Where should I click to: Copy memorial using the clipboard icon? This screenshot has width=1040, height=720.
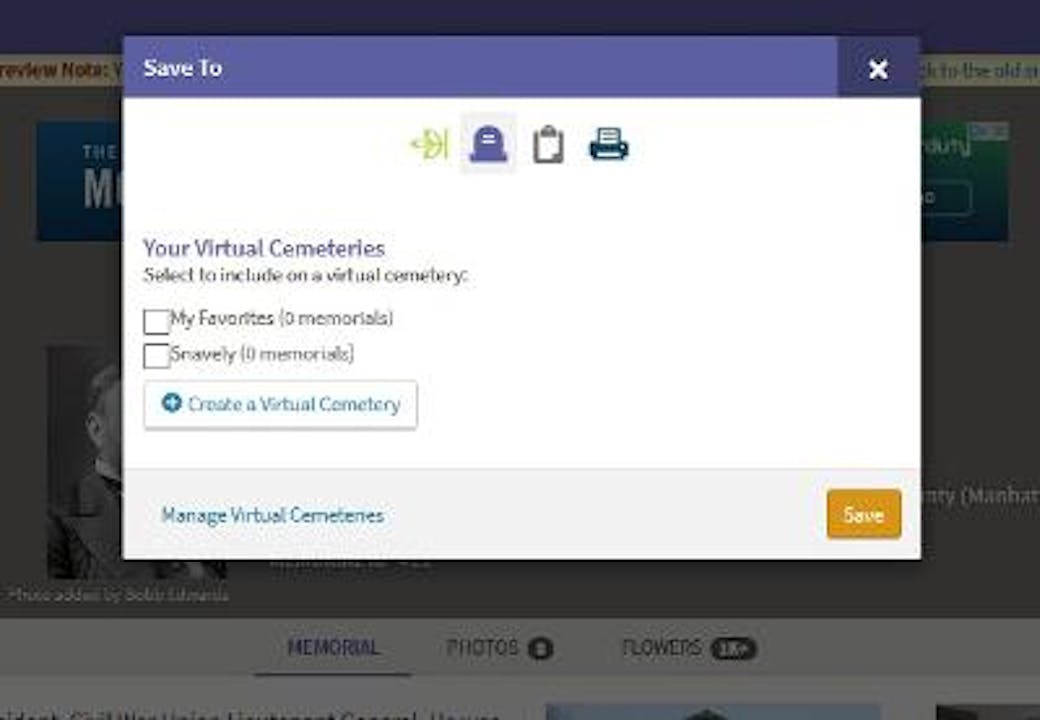click(x=548, y=143)
